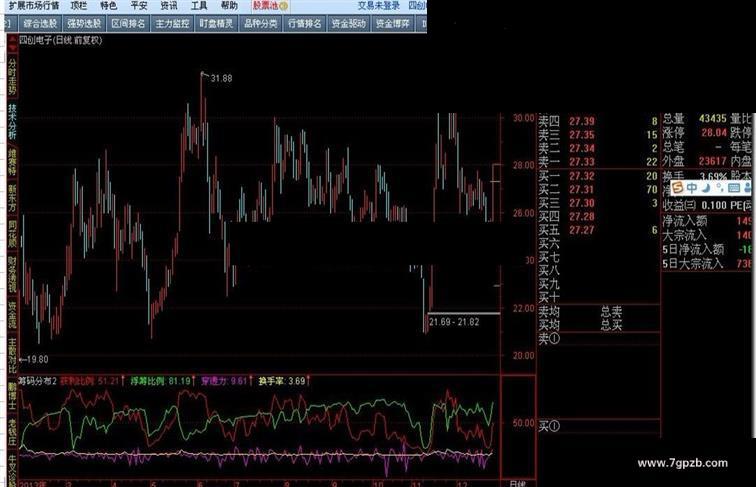Image resolution: width=756 pixels, height=487 pixels.
Task: Click the 资金驱动 toolbar button
Action: tap(349, 23)
